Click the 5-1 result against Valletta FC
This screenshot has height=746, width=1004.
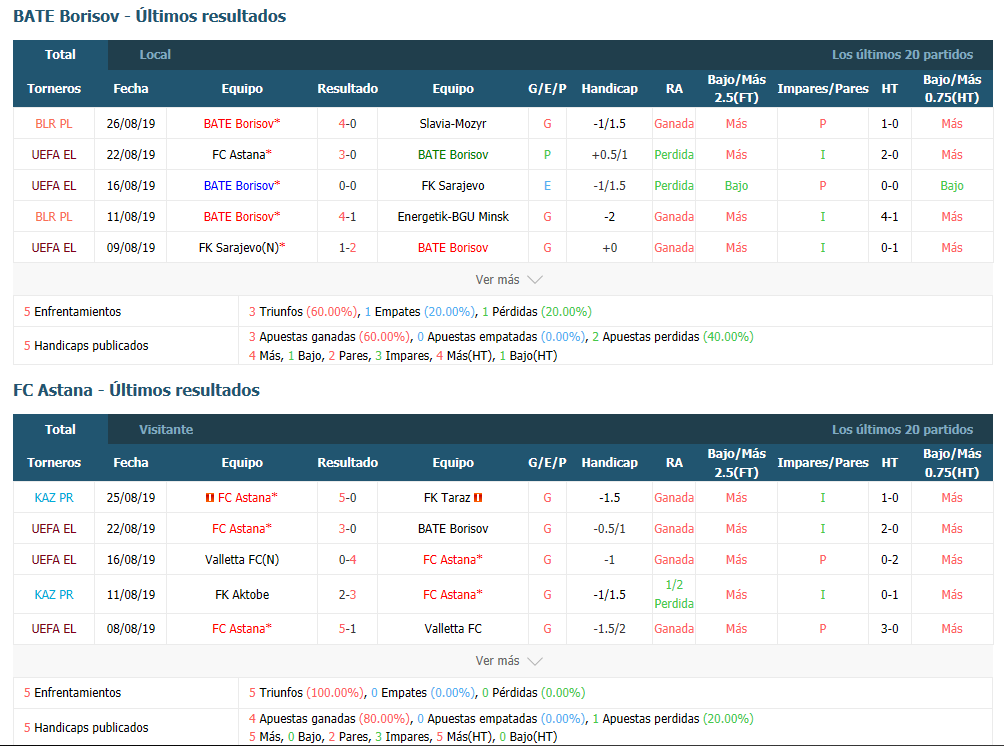[347, 629]
